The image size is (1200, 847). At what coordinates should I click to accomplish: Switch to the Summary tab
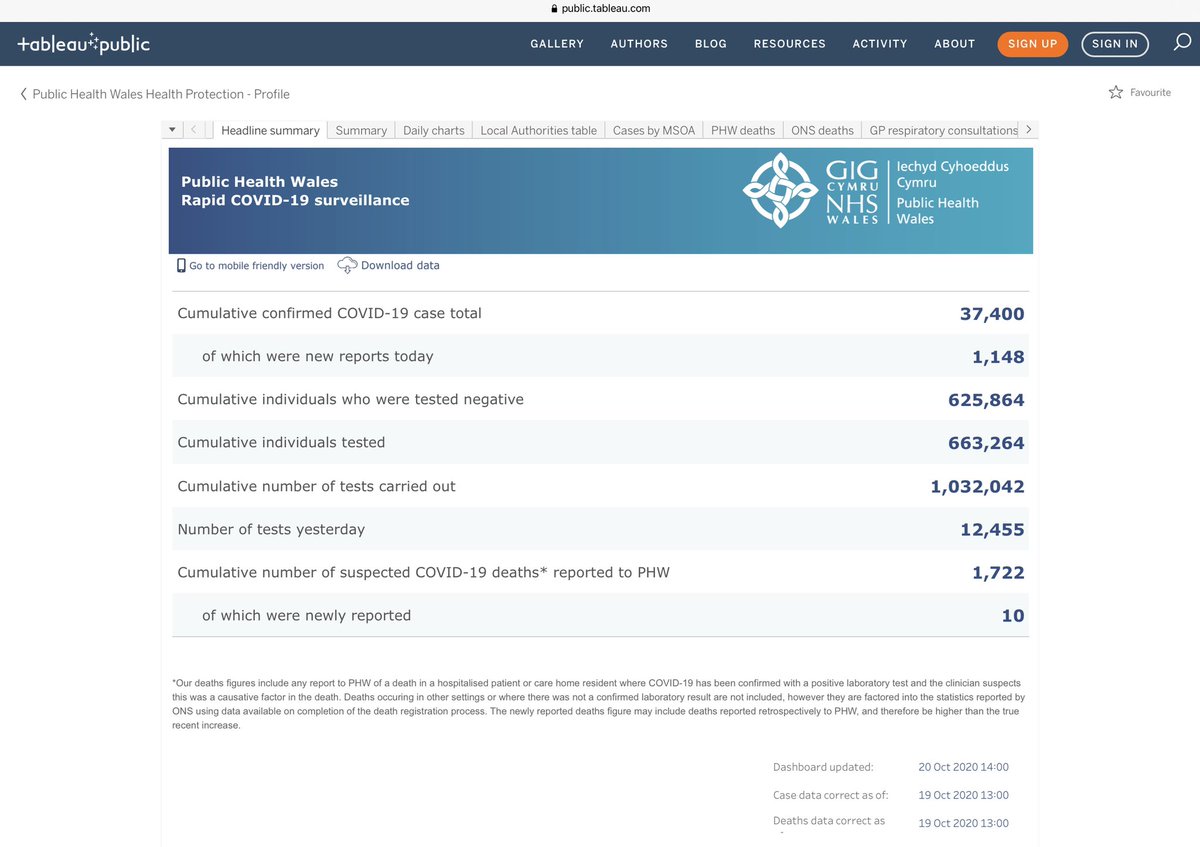tap(361, 130)
